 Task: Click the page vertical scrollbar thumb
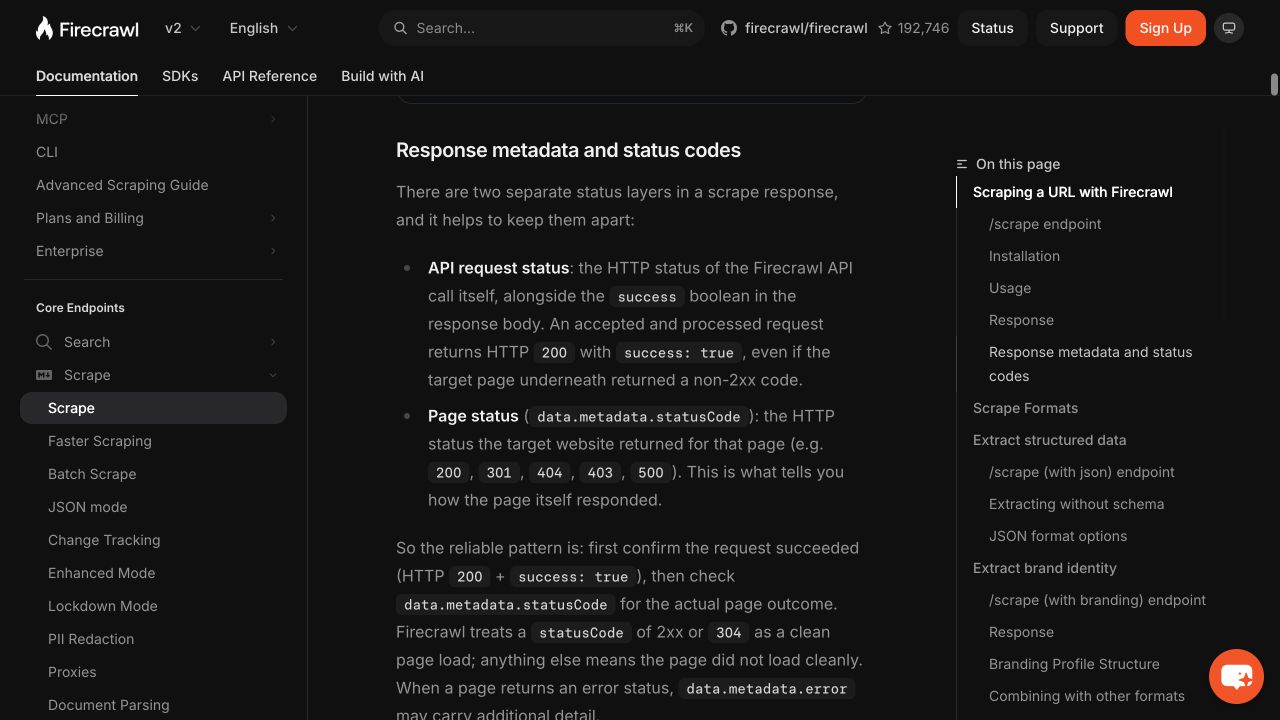tap(1274, 85)
